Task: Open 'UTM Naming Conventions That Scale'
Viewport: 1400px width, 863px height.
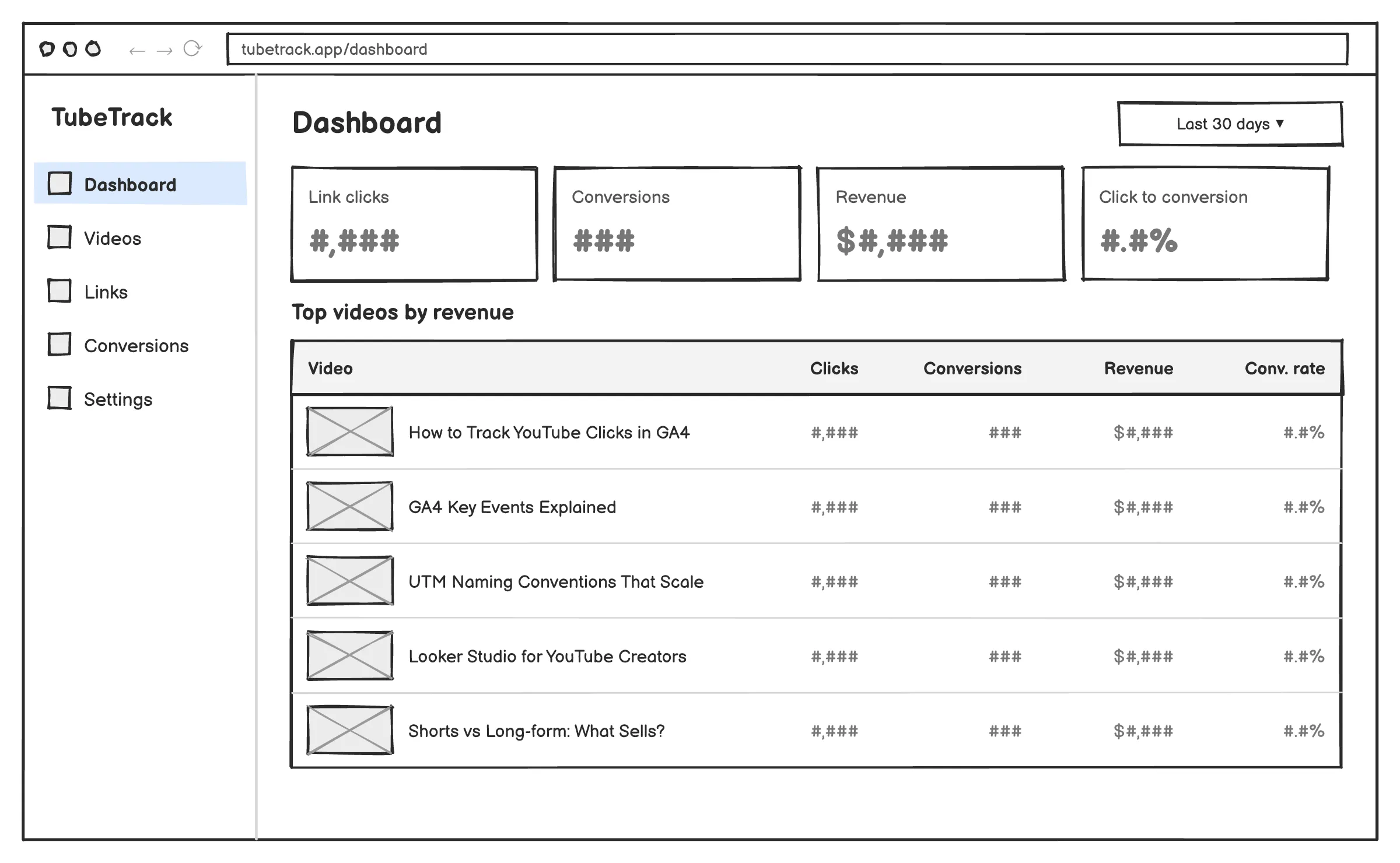Action: click(x=556, y=582)
